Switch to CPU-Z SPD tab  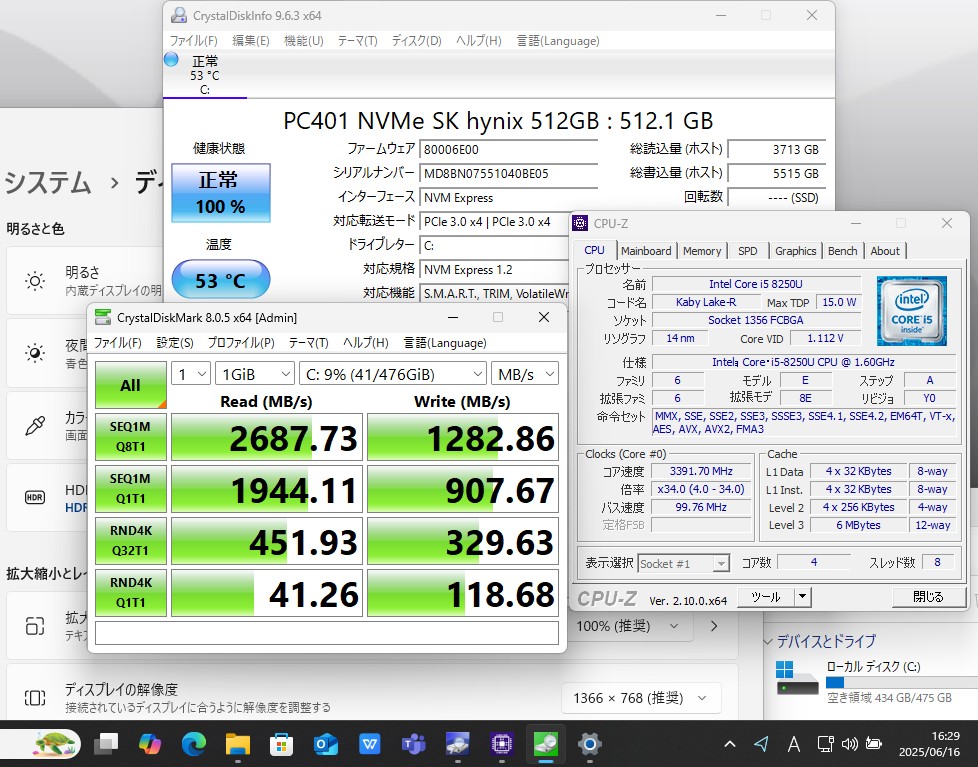click(747, 251)
